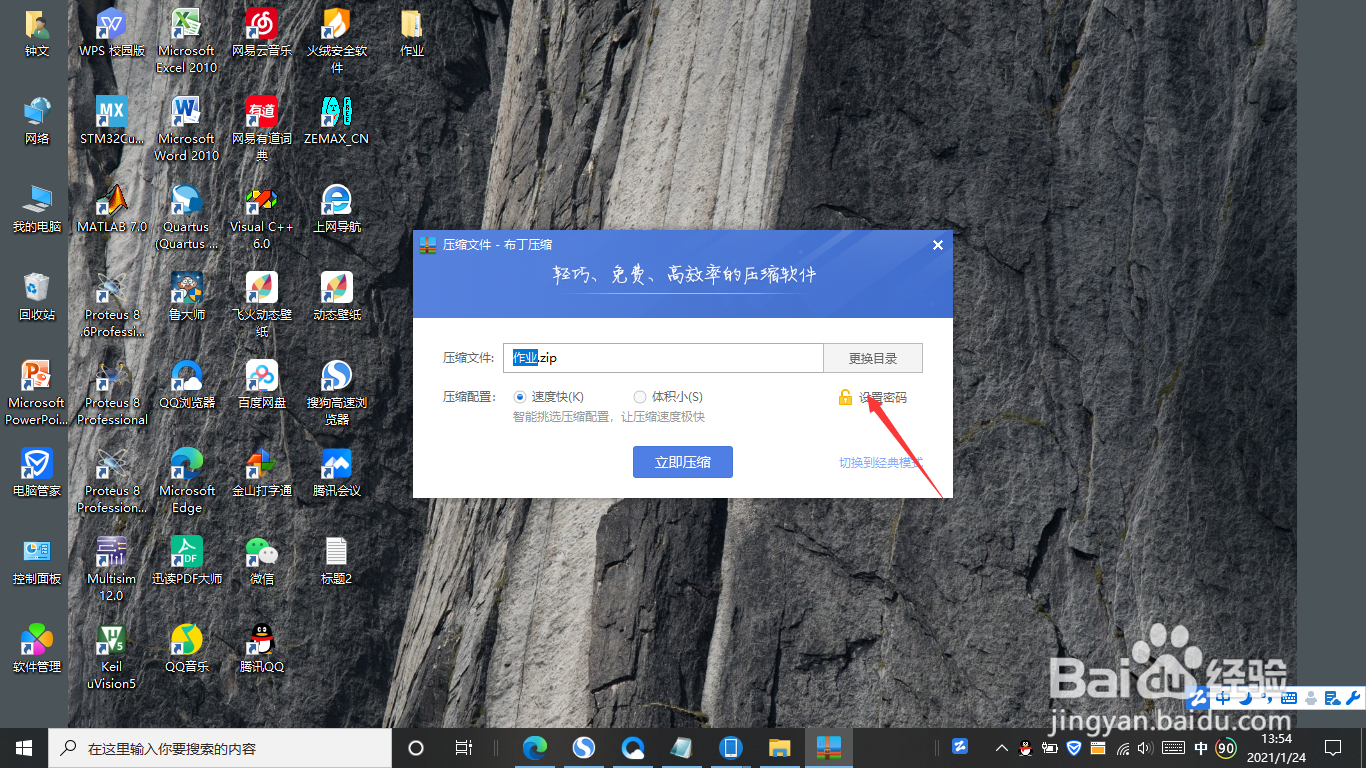Image resolution: width=1366 pixels, height=768 pixels.
Task: Open 回收站 recycle bin icon
Action: 37,296
